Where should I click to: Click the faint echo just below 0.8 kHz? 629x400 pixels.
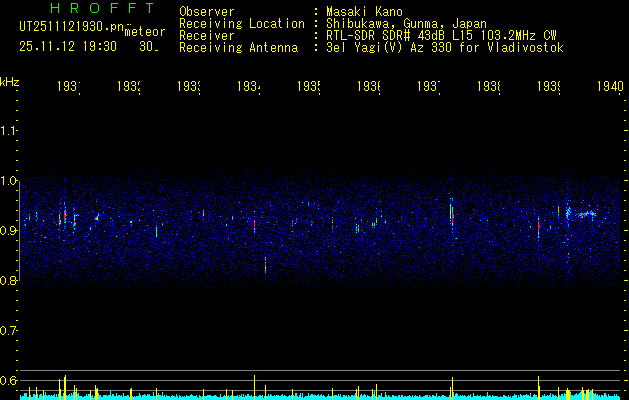[265, 264]
